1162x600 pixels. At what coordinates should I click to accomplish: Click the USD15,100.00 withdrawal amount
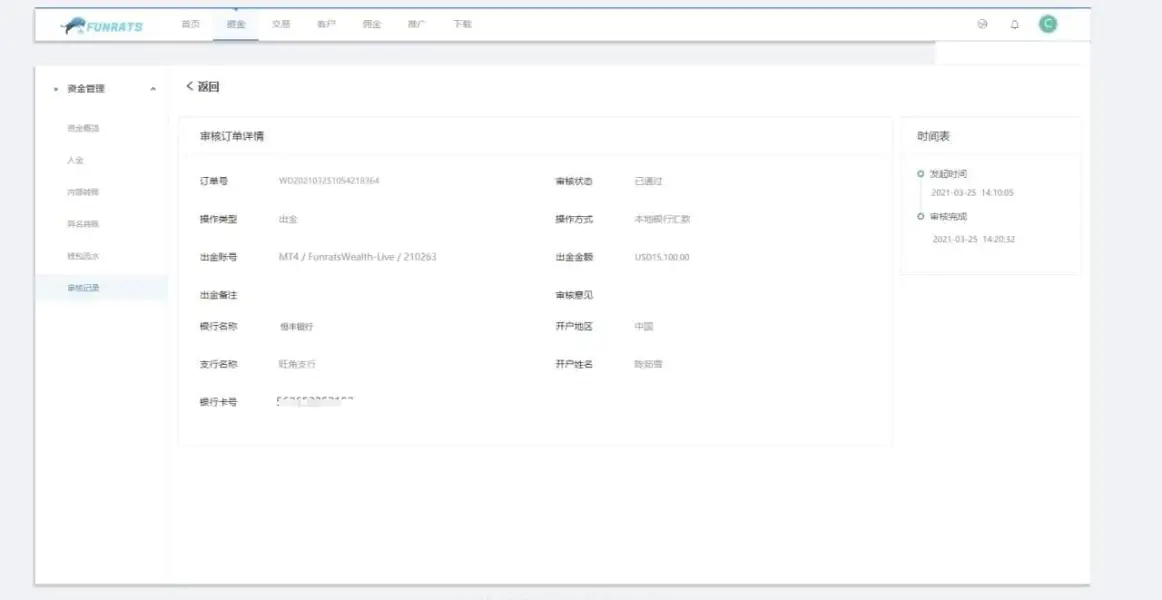pyautogui.click(x=661, y=257)
